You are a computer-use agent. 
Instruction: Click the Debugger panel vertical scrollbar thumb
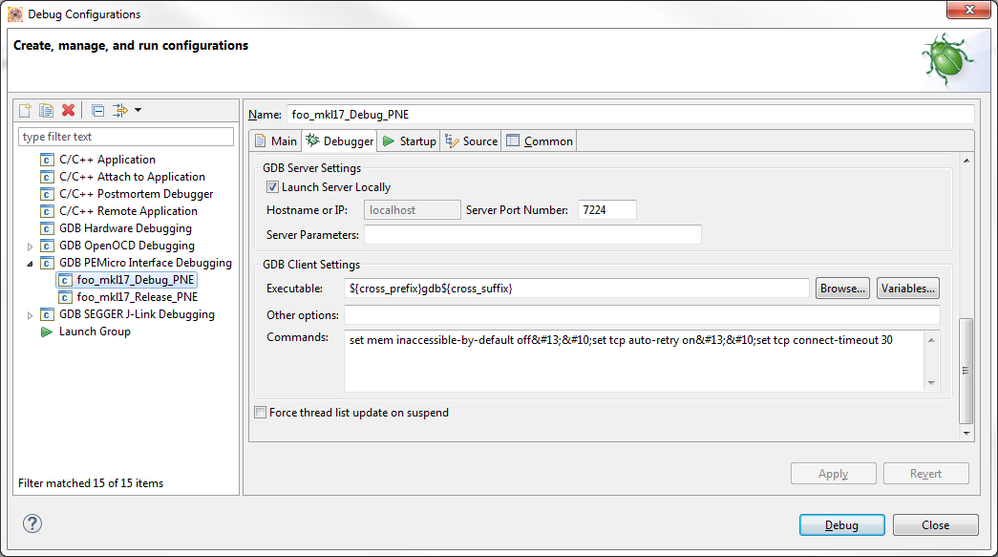click(966, 370)
